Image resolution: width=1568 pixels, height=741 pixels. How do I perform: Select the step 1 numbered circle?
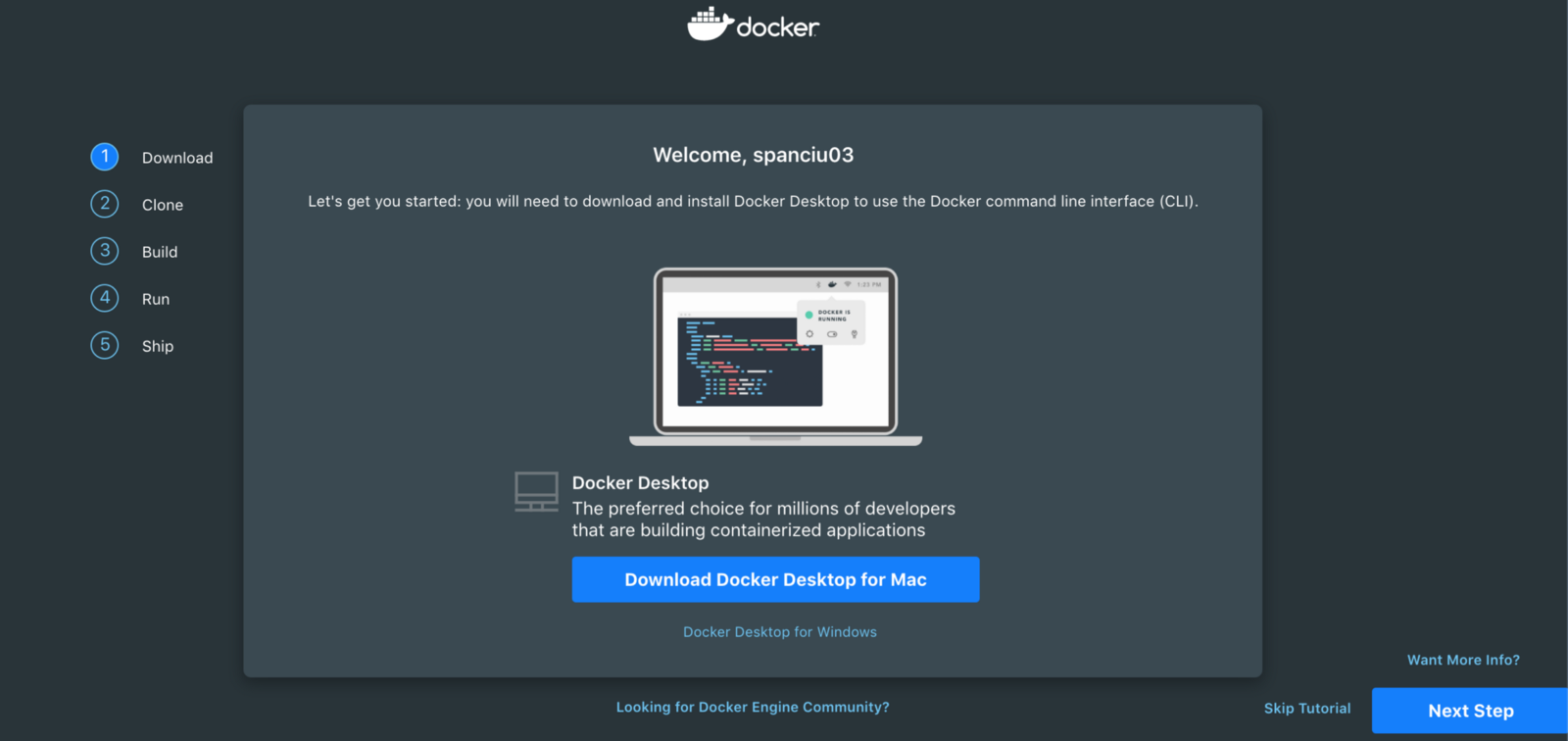pos(105,157)
